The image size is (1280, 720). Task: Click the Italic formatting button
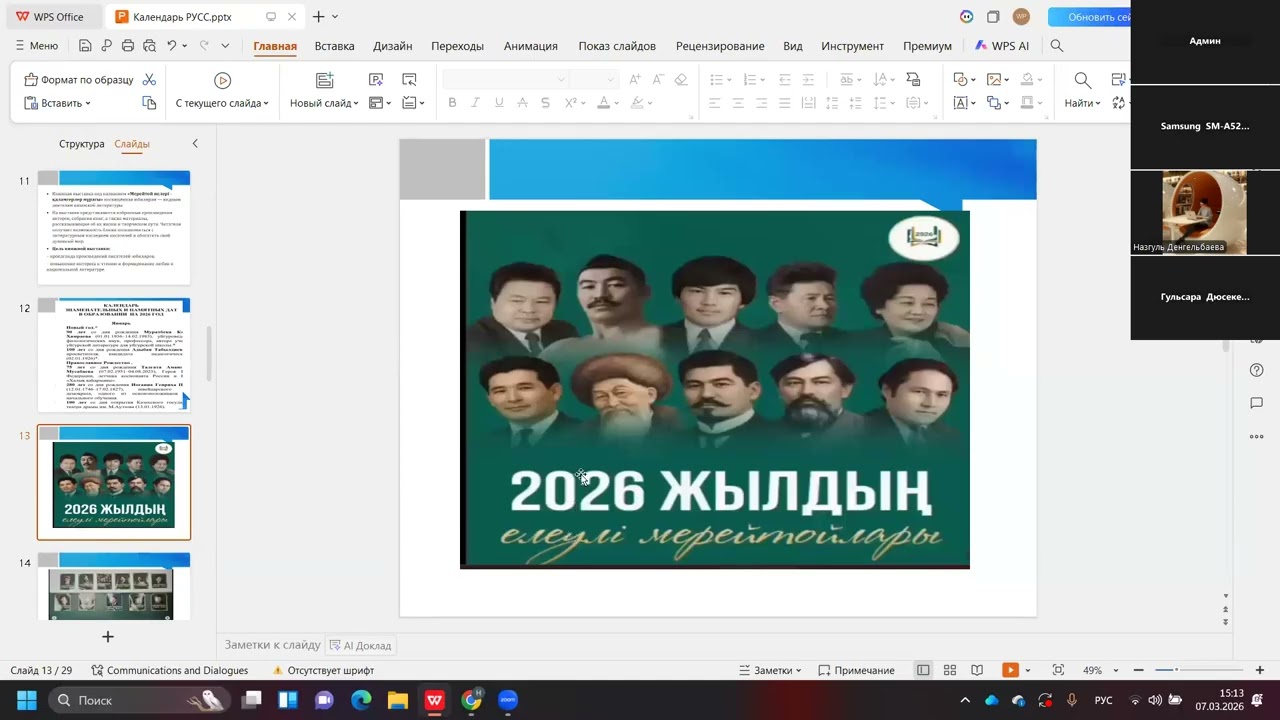[475, 103]
